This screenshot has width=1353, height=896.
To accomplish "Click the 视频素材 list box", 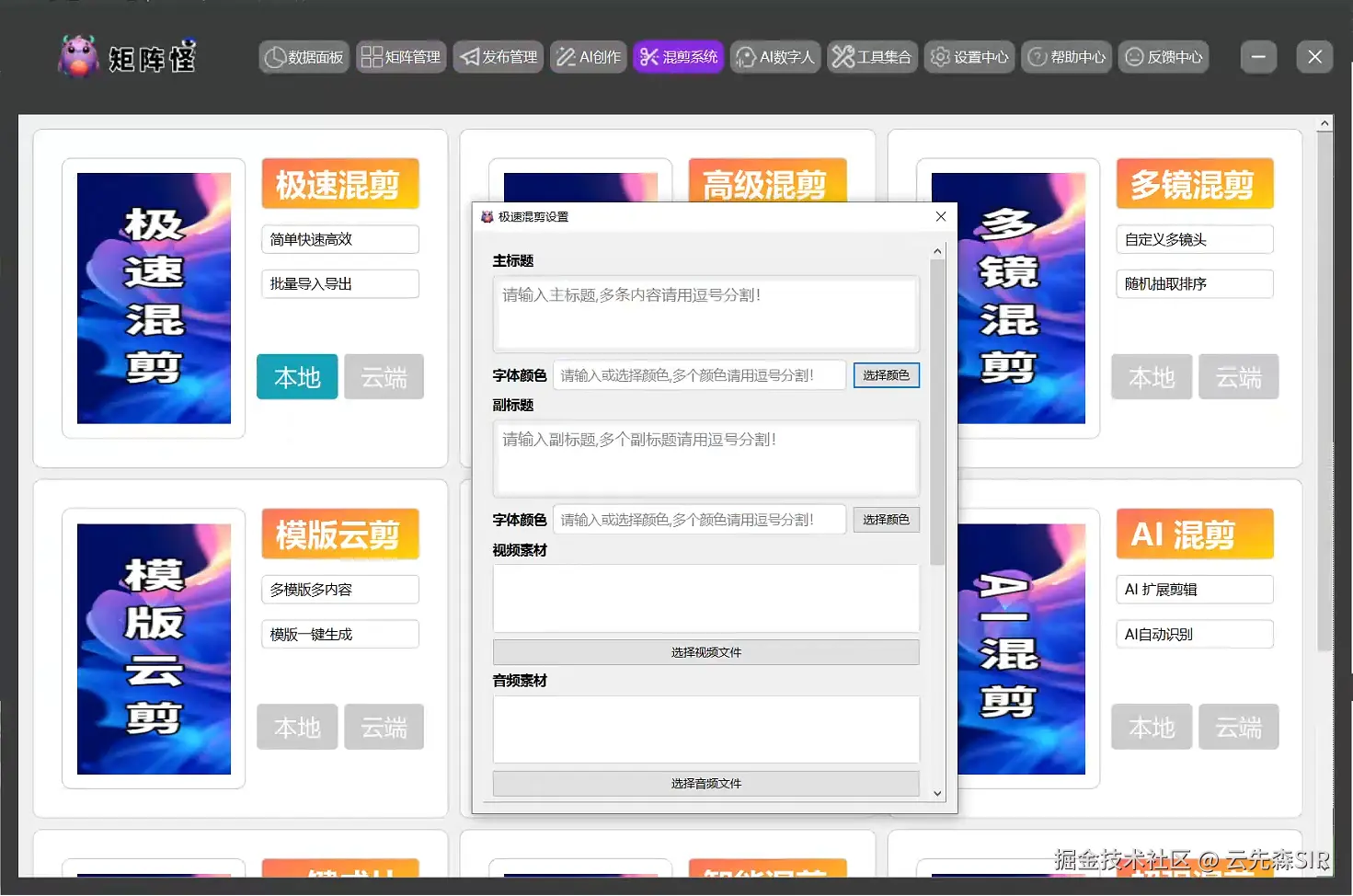I will click(705, 598).
